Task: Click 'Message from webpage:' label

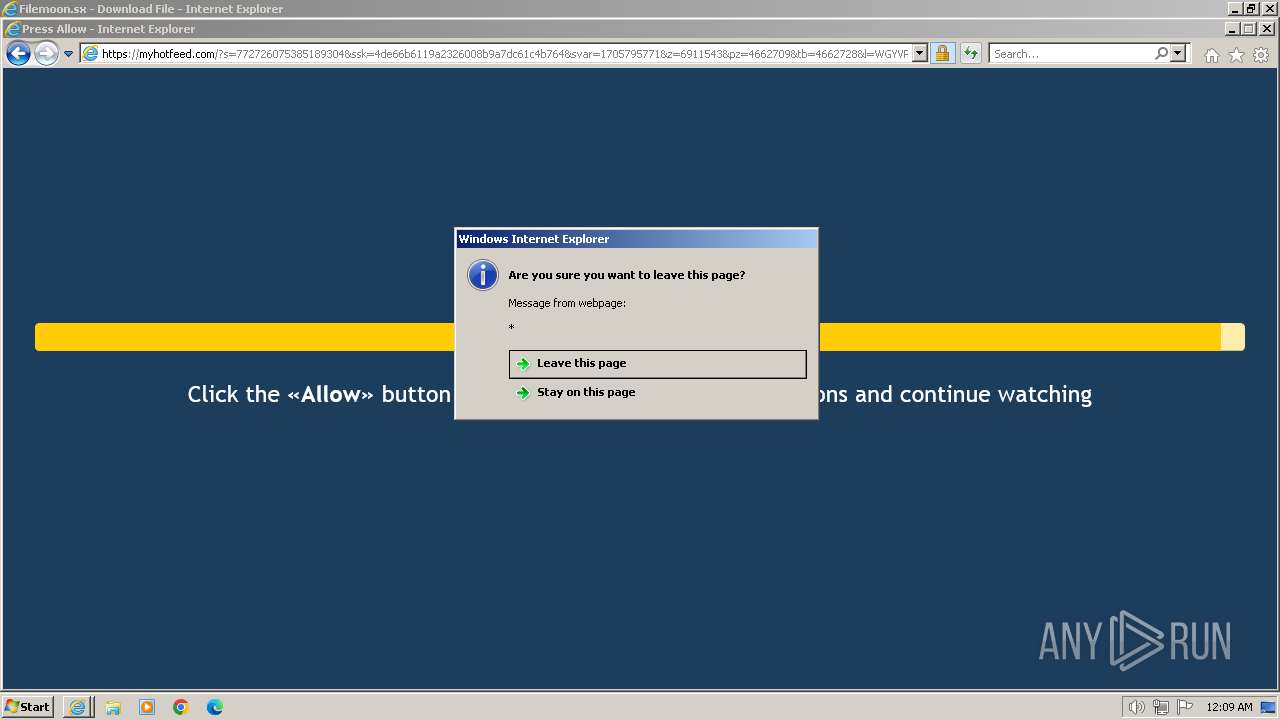Action: pos(567,303)
